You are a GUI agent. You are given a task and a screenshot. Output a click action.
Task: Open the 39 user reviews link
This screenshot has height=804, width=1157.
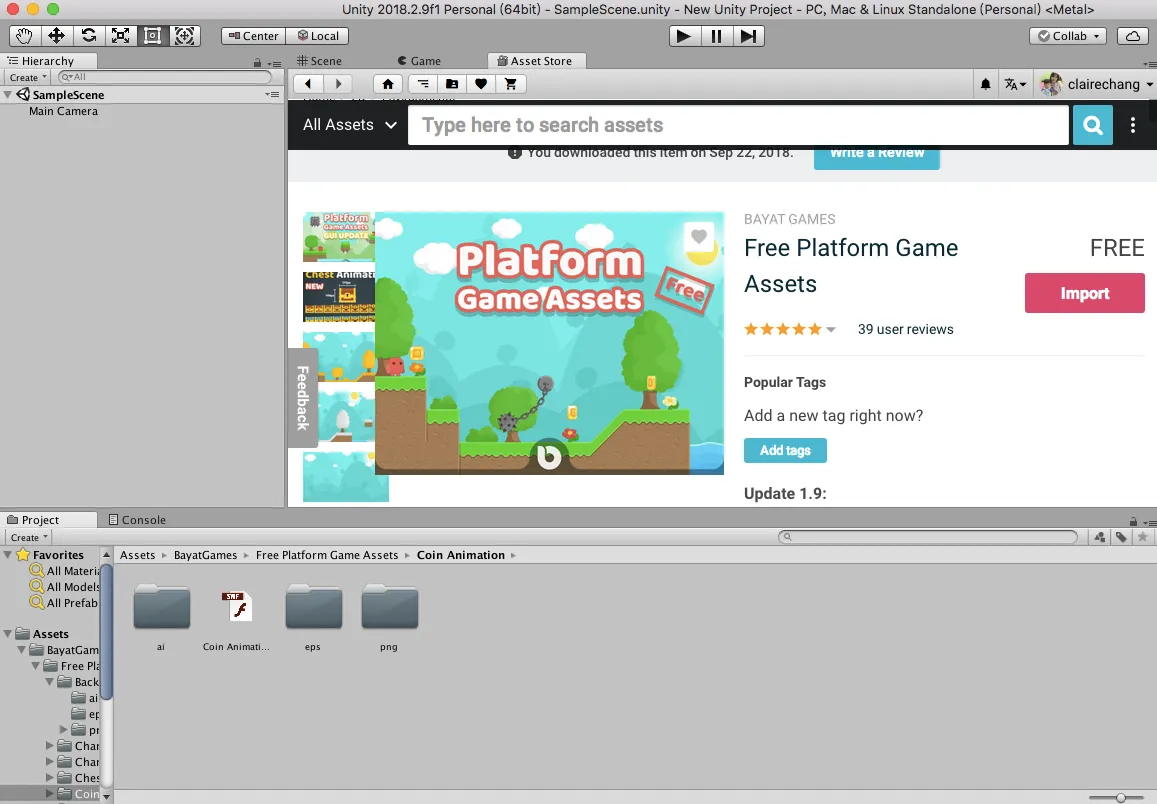tap(905, 329)
